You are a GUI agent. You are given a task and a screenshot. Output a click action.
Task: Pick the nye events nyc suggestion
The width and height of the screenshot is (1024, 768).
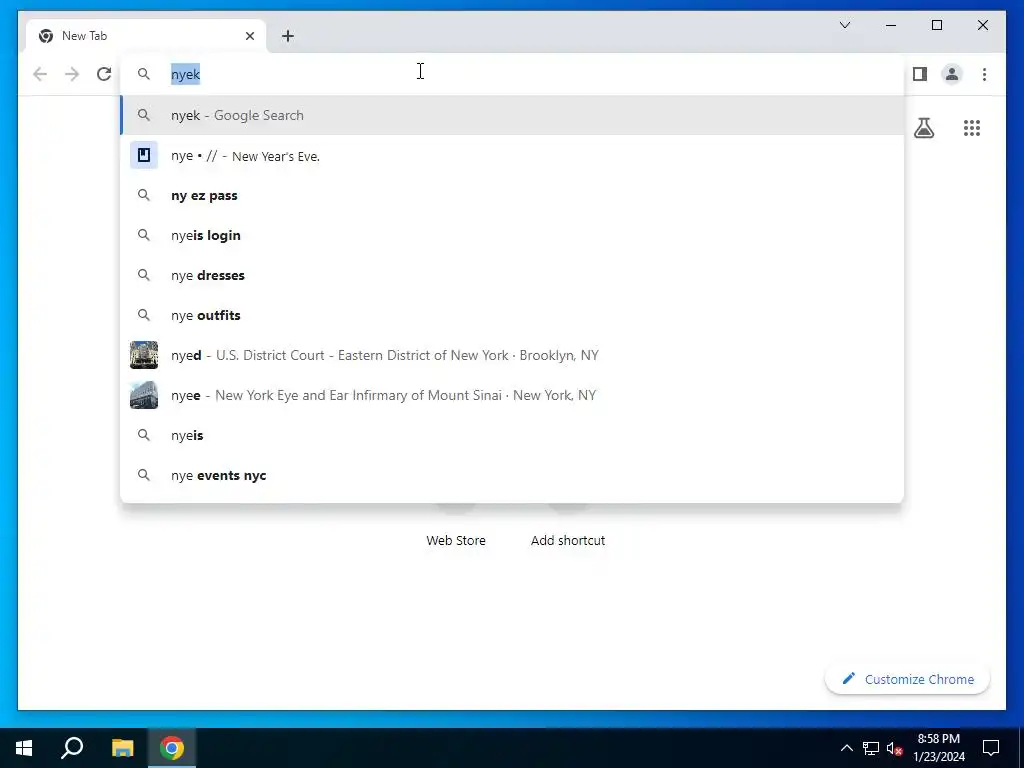pyautogui.click(x=512, y=475)
